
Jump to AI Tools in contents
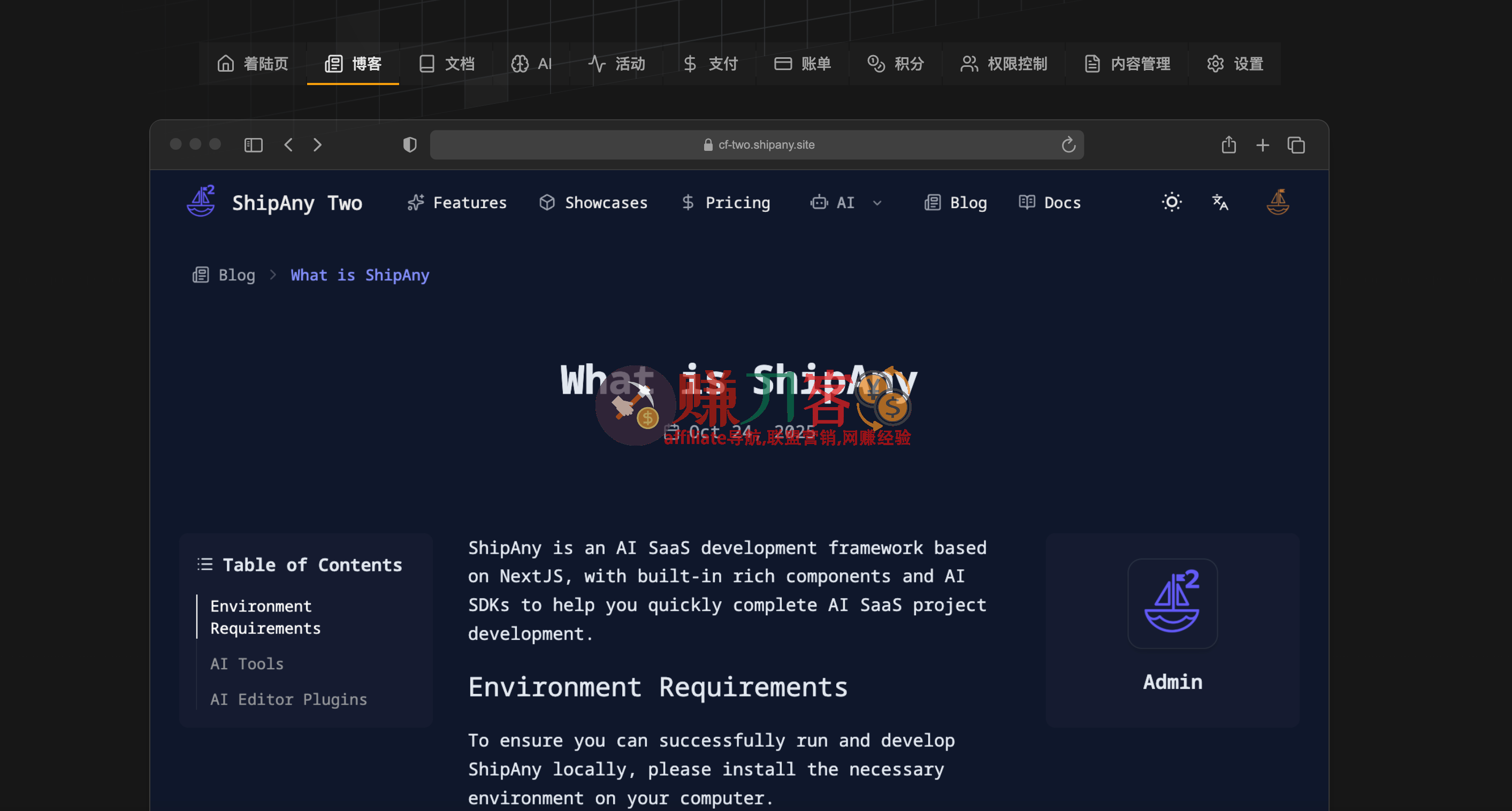pyautogui.click(x=247, y=664)
